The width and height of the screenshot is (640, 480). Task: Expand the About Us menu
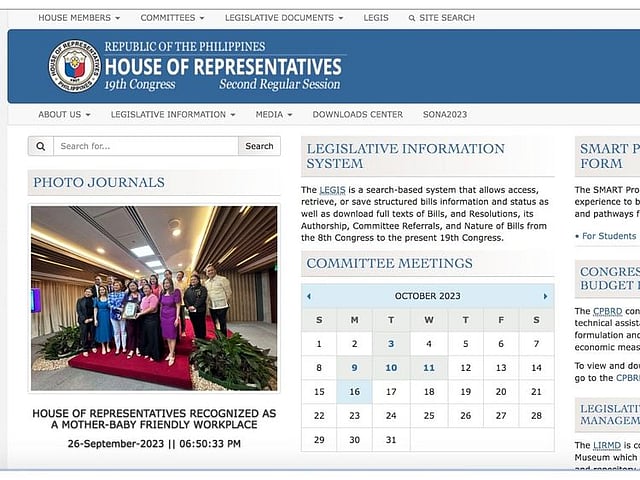64,115
